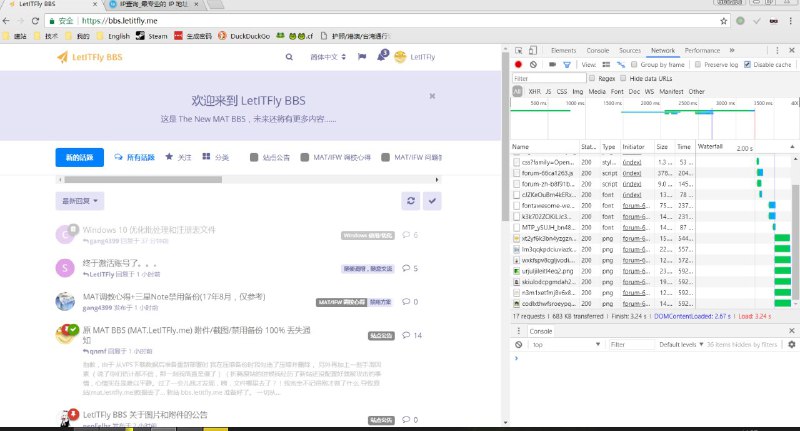Image resolution: width=800 pixels, height=431 pixels.
Task: Open the language dropdown 简体中文
Action: pyautogui.click(x=328, y=57)
